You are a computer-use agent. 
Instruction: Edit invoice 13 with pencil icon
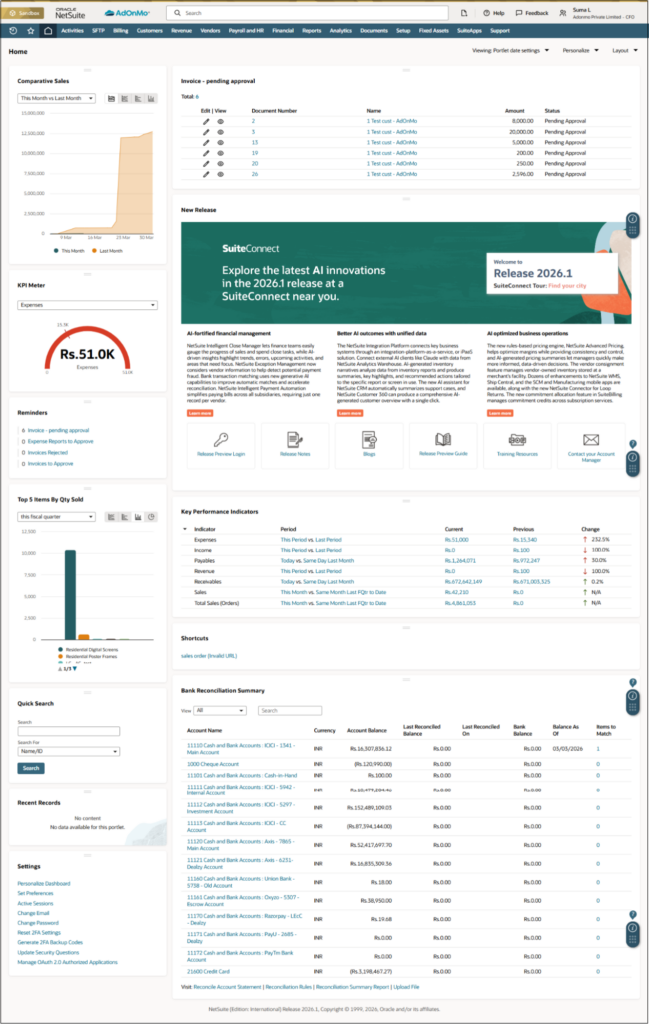pyautogui.click(x=206, y=142)
